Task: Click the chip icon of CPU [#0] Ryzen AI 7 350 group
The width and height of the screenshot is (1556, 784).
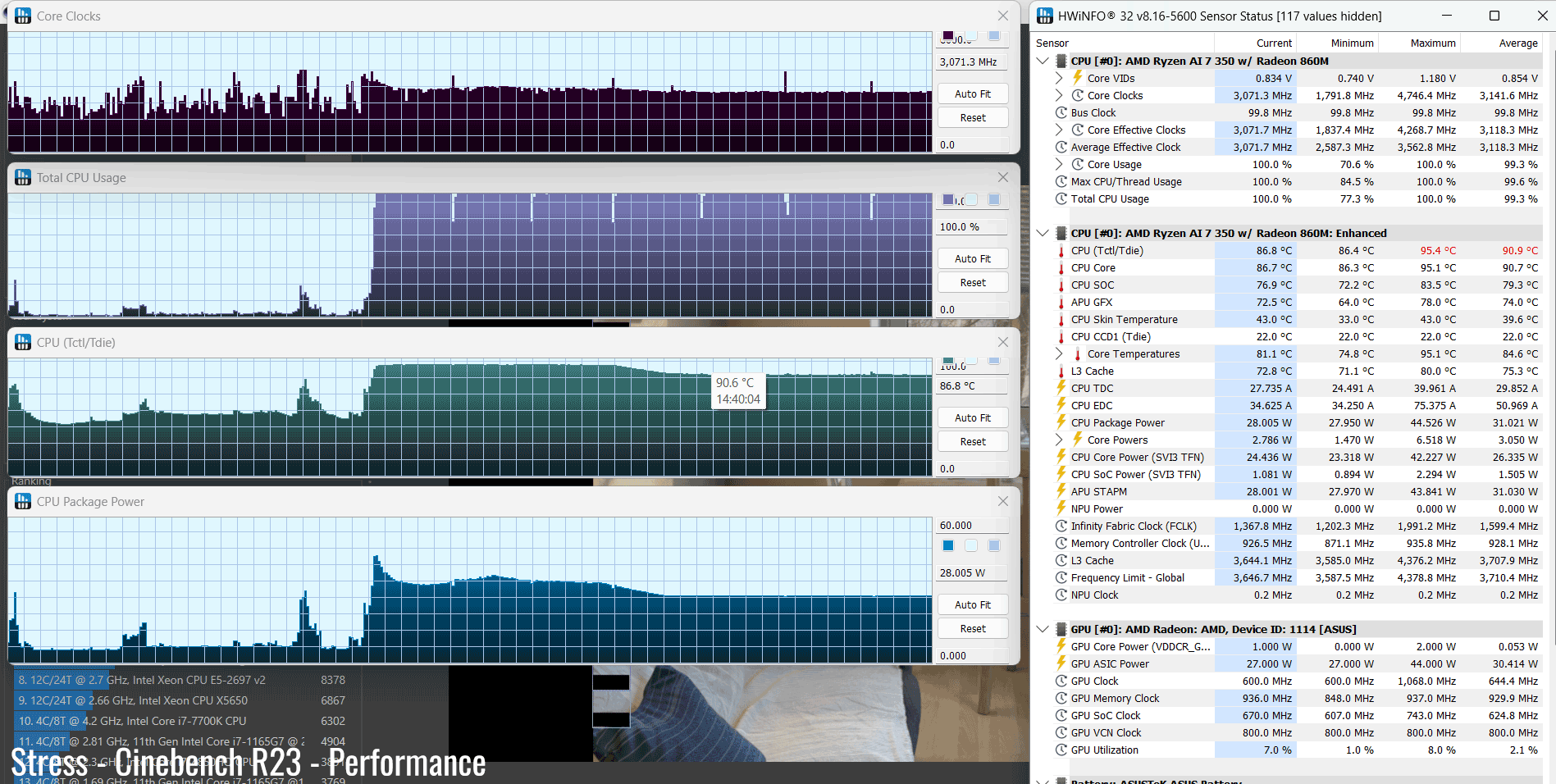Action: (1061, 61)
